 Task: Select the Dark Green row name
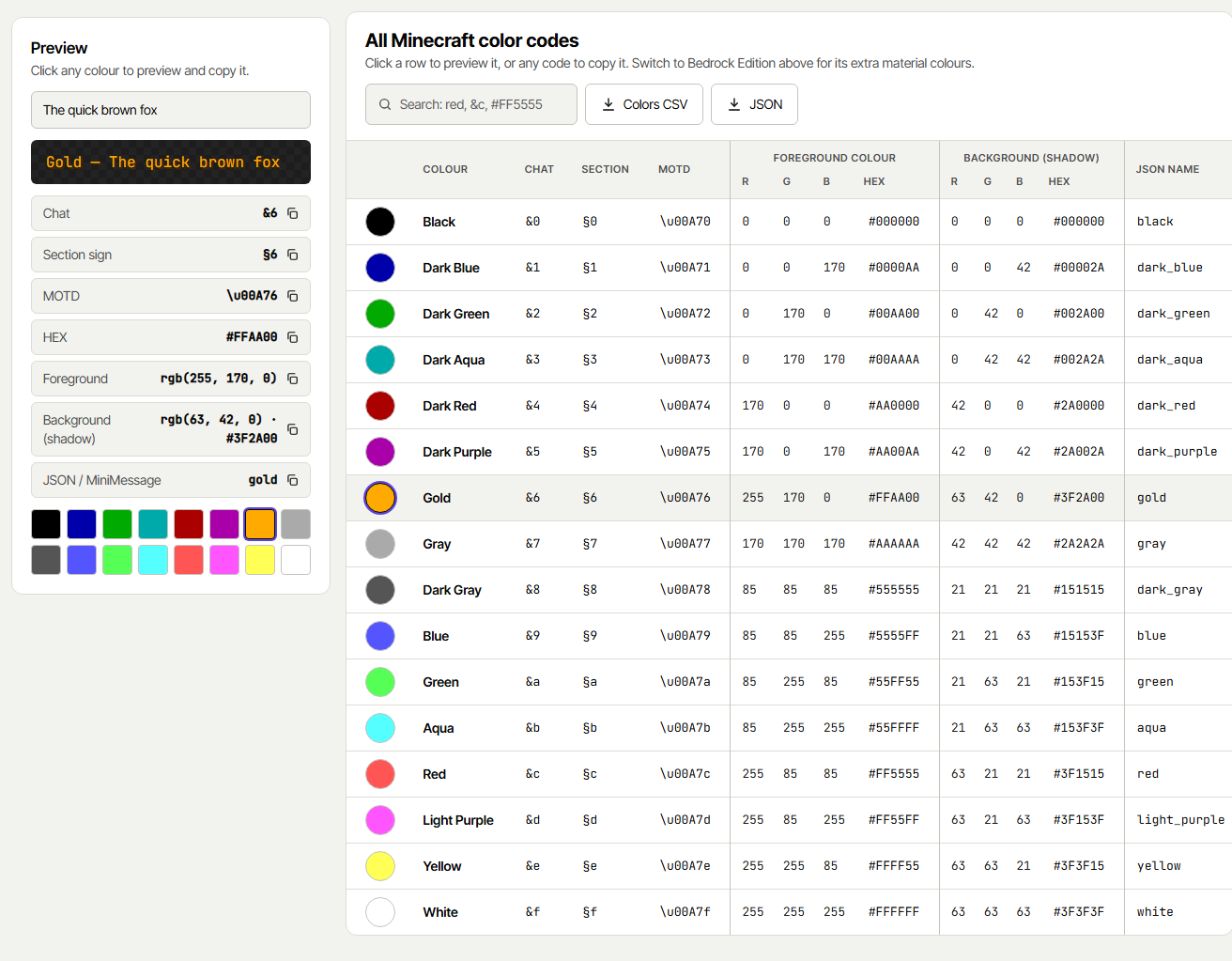455,314
